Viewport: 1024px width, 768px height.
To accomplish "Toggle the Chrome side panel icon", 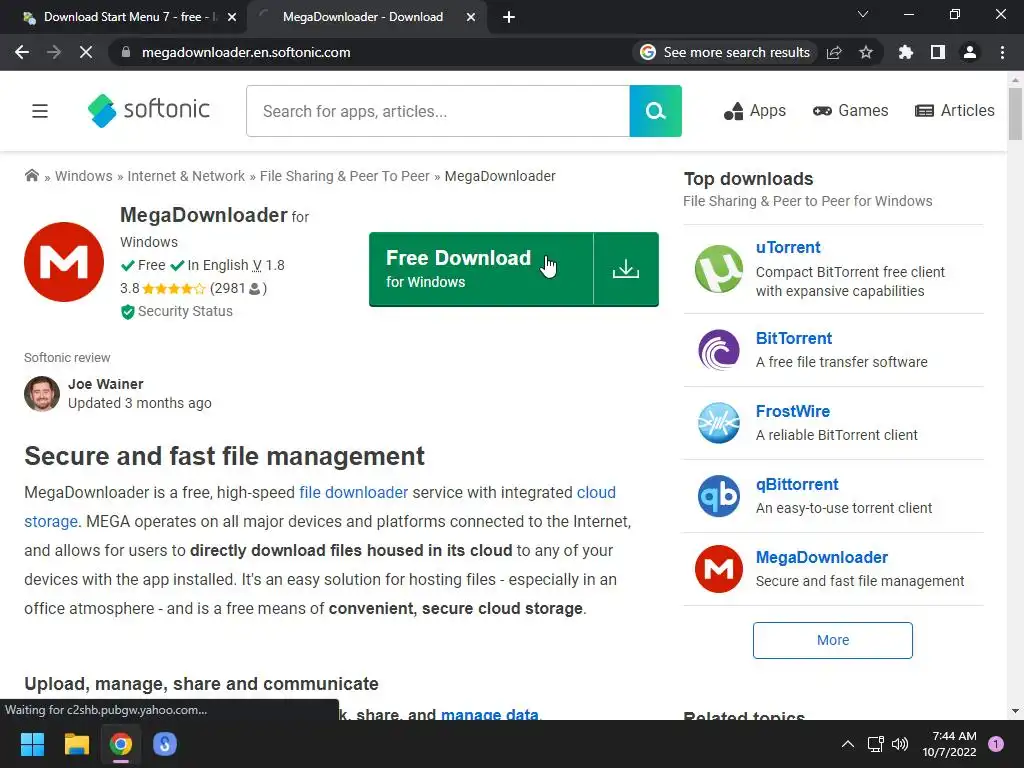I will pos(938,52).
